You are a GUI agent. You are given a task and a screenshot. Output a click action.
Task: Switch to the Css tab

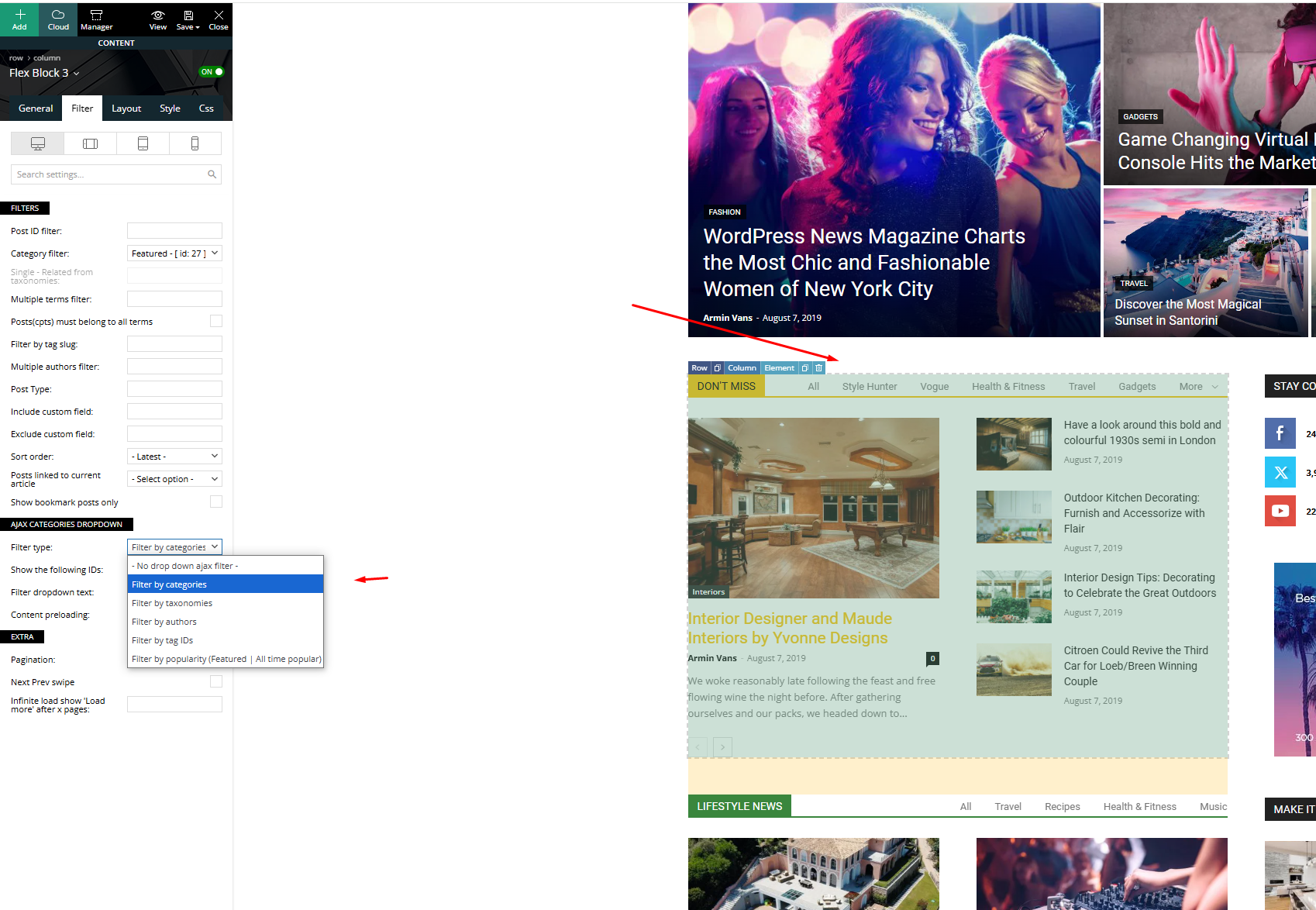click(206, 109)
